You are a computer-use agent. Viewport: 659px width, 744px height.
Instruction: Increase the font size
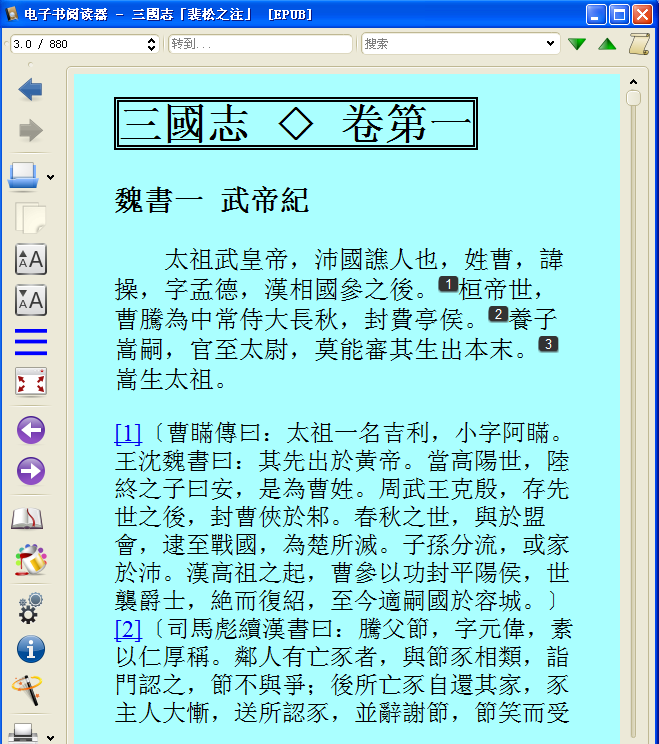[x=31, y=259]
